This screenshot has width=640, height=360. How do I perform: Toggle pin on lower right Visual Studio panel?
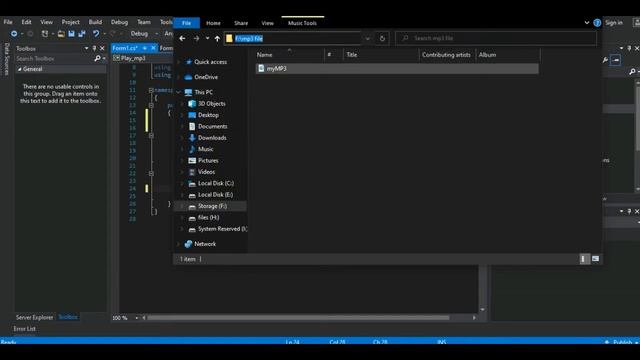pyautogui.click(x=629, y=211)
